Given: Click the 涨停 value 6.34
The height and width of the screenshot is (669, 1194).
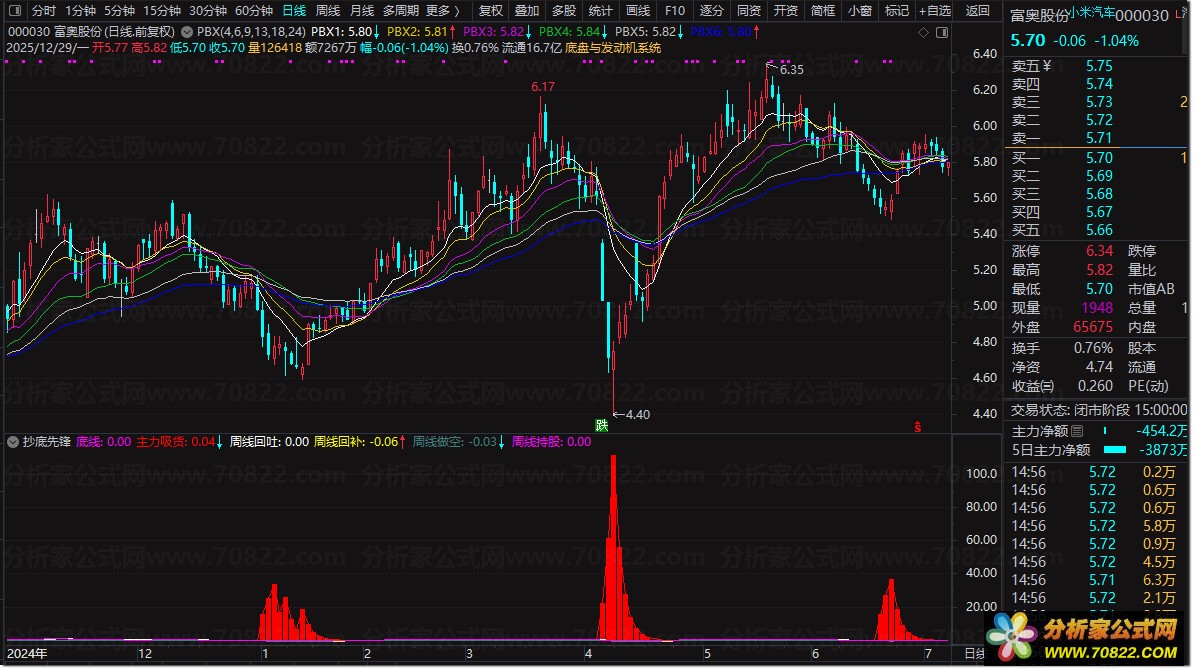Looking at the screenshot, I should pos(1099,251).
